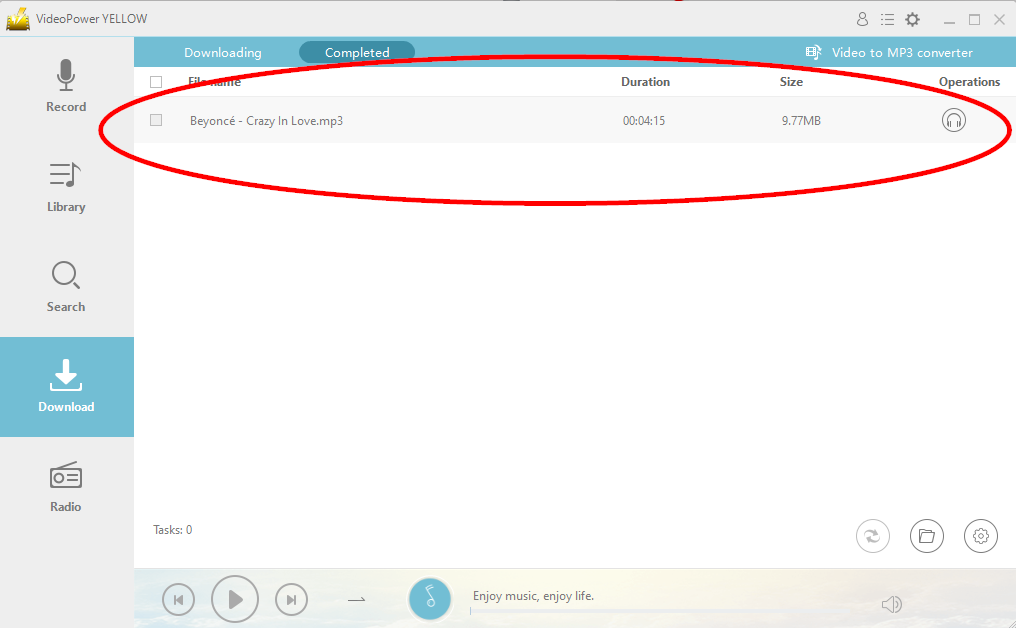Switch to the Downloading tab
The height and width of the screenshot is (628, 1016).
click(222, 52)
